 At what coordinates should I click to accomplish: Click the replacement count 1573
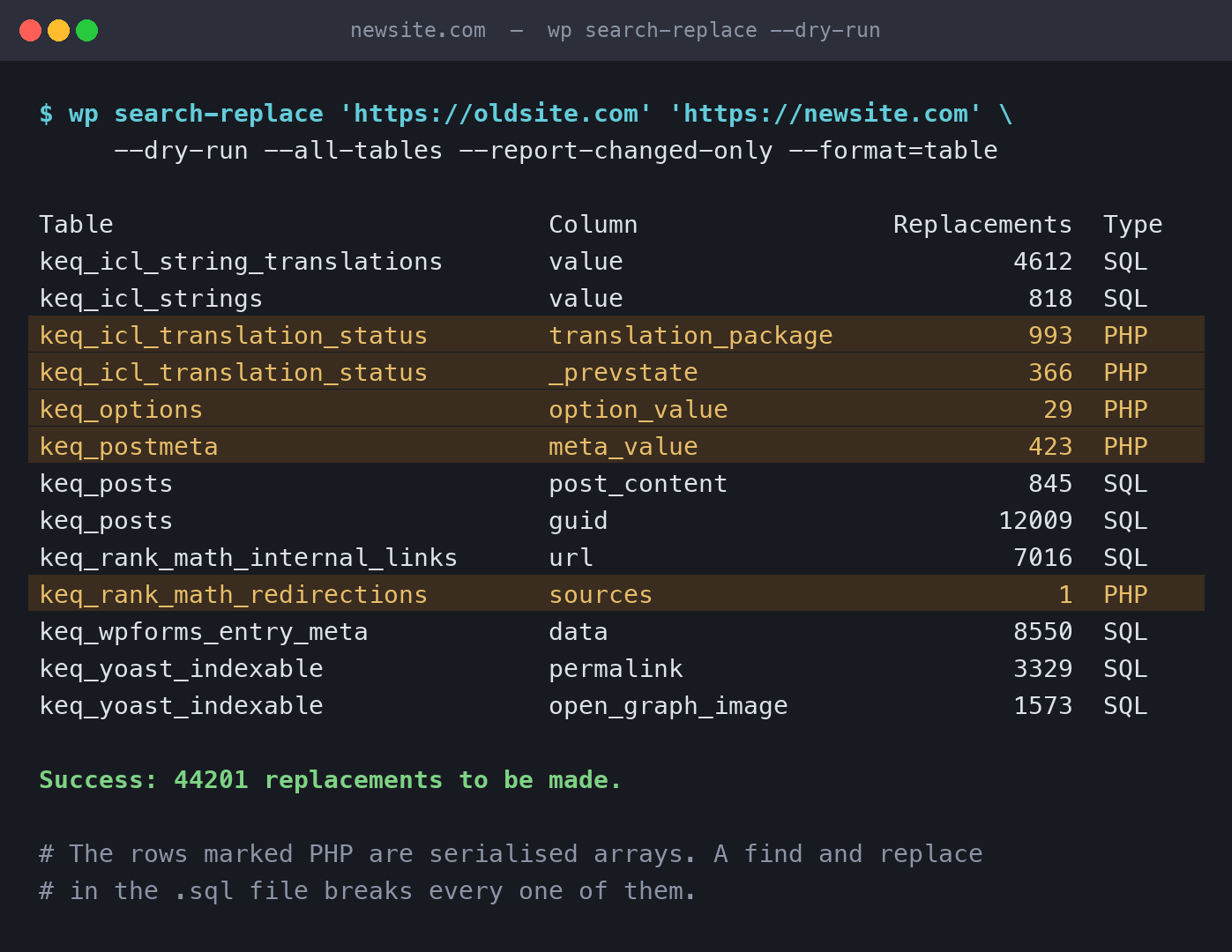pyautogui.click(x=1043, y=706)
